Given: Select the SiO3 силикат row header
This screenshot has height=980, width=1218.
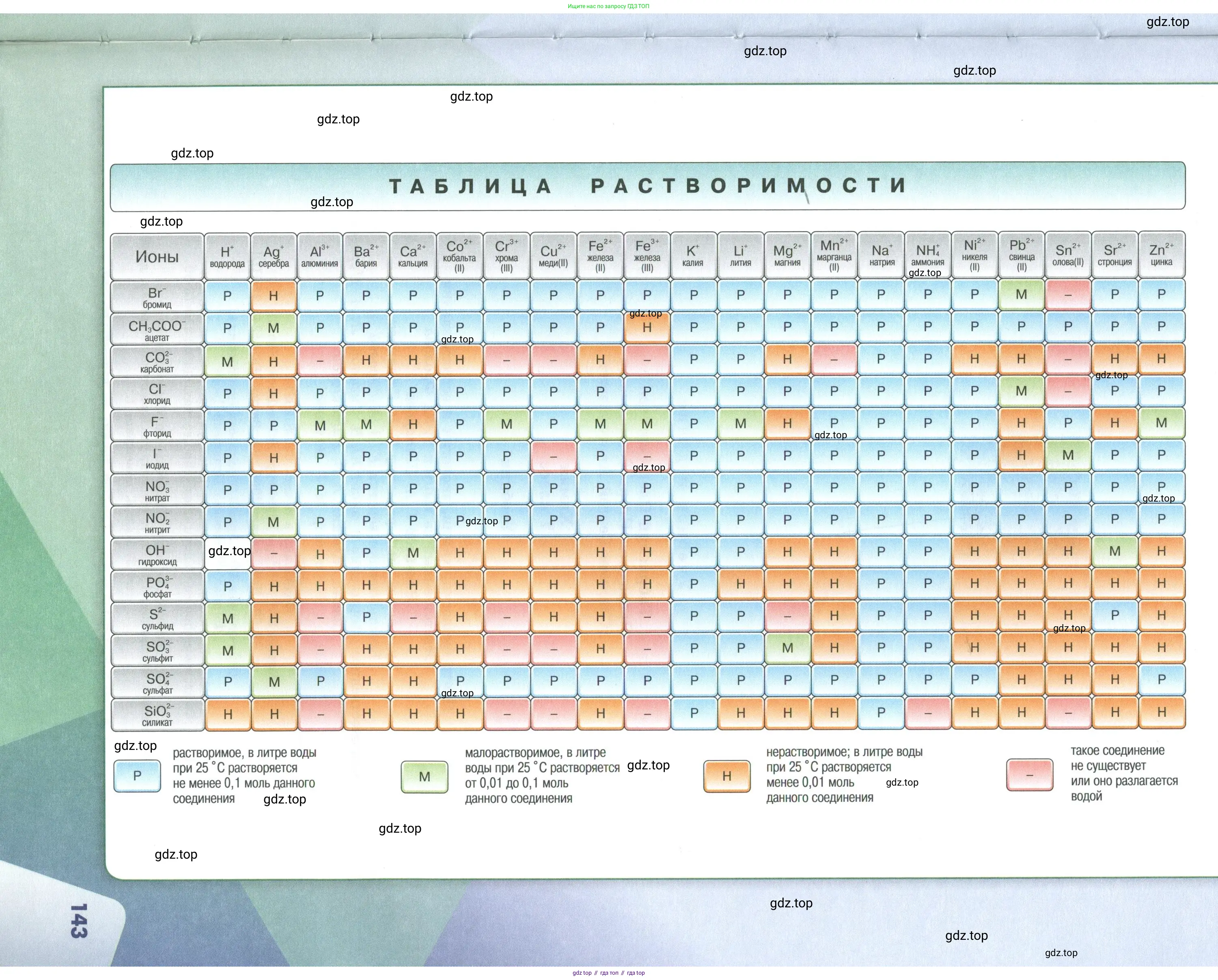Looking at the screenshot, I should click(157, 715).
